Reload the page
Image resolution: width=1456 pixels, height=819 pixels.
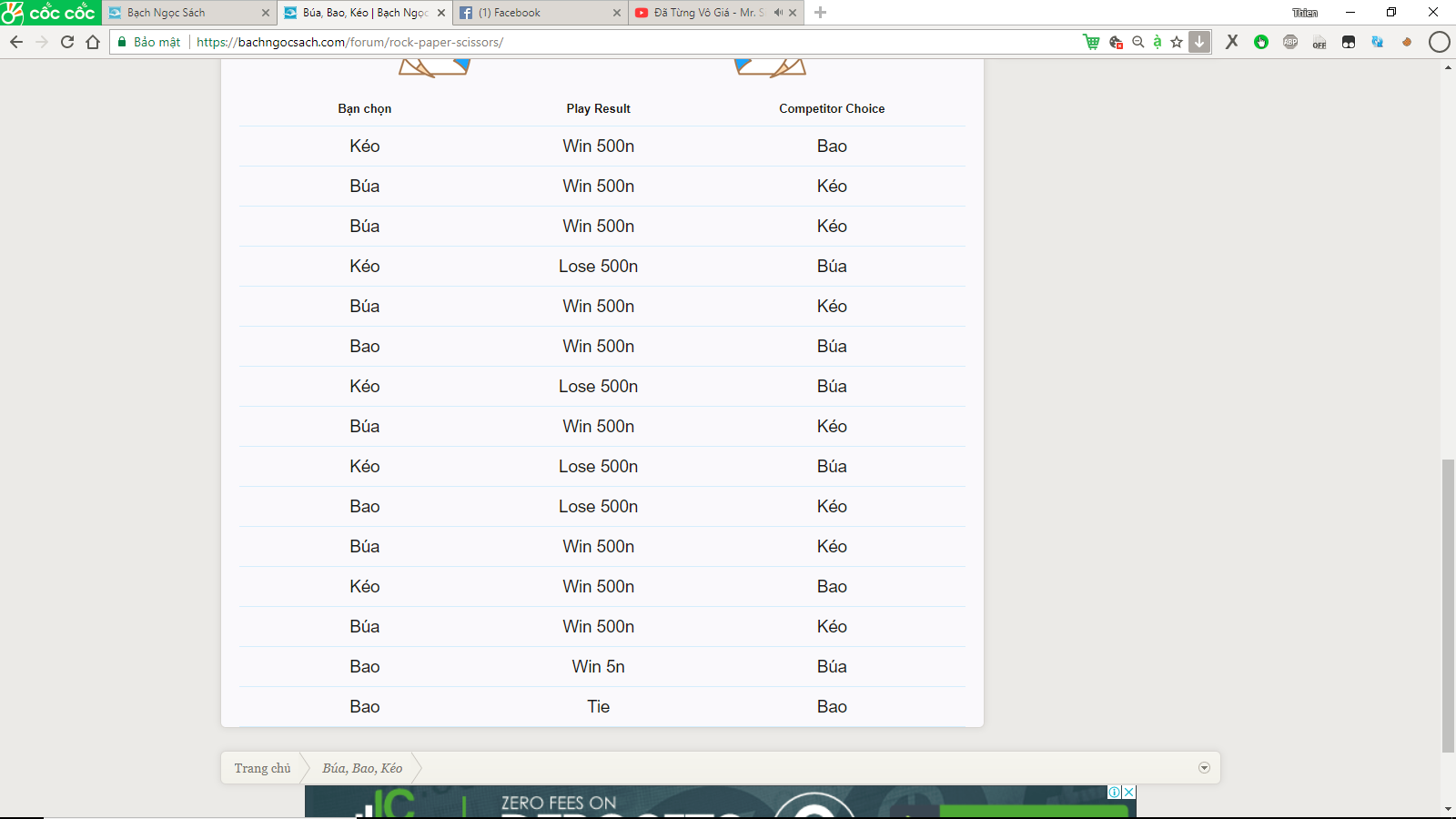[x=67, y=42]
